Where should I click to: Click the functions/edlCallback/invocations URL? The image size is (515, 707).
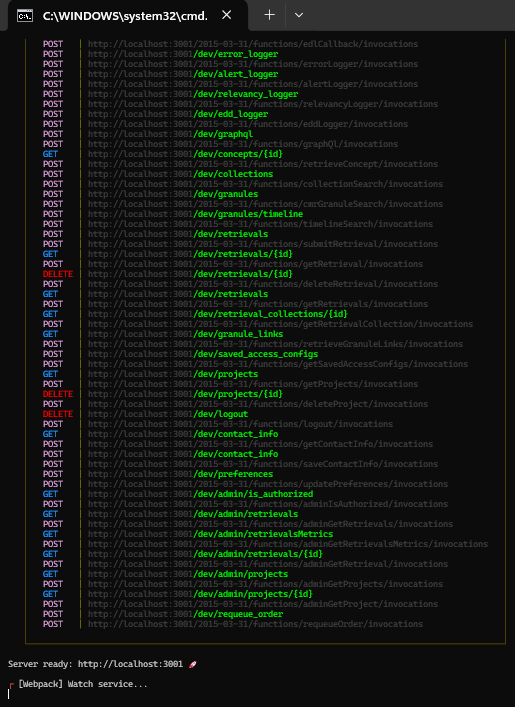[253, 44]
